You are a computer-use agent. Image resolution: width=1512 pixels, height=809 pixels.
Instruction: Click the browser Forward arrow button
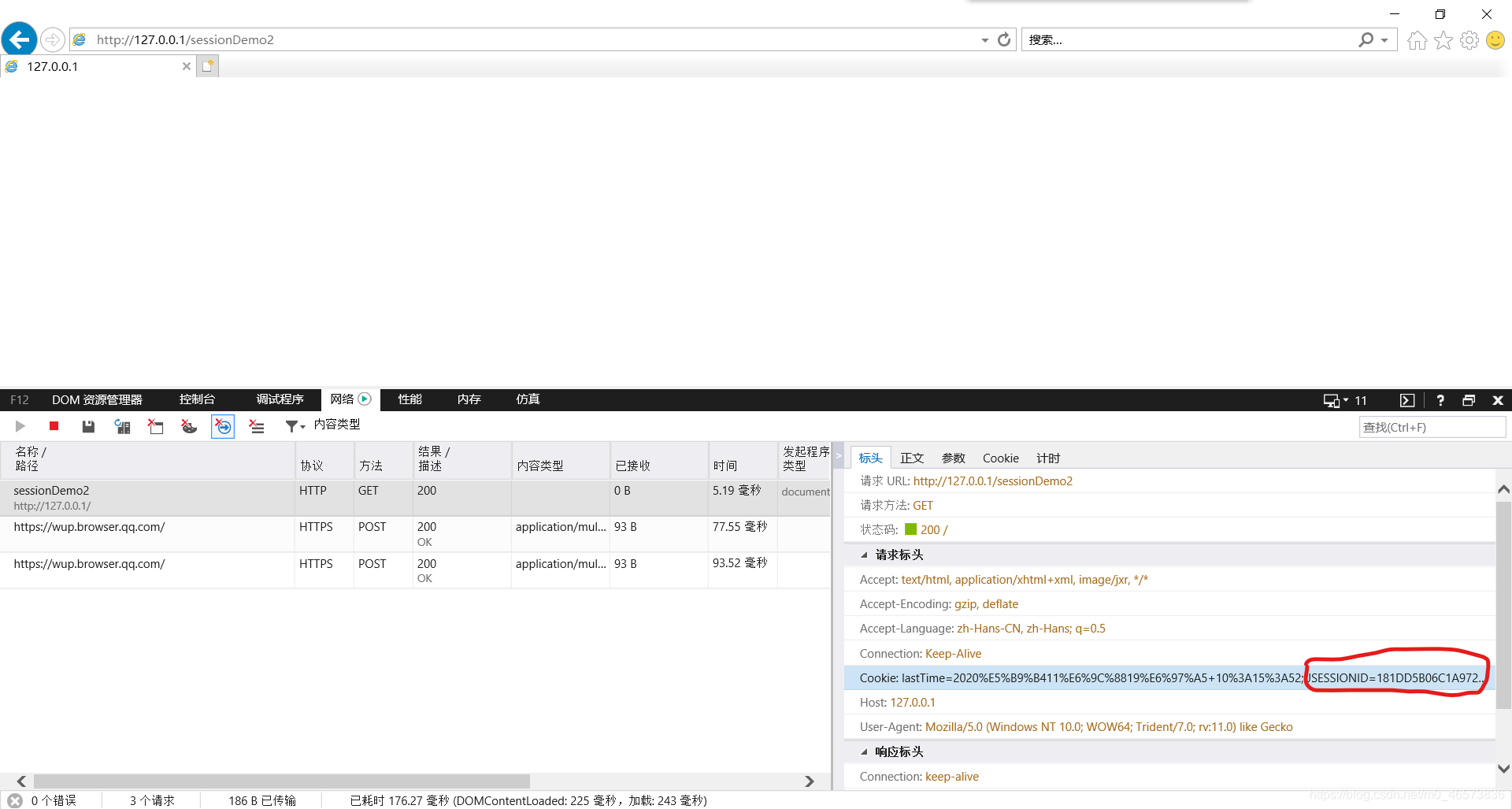(x=53, y=39)
